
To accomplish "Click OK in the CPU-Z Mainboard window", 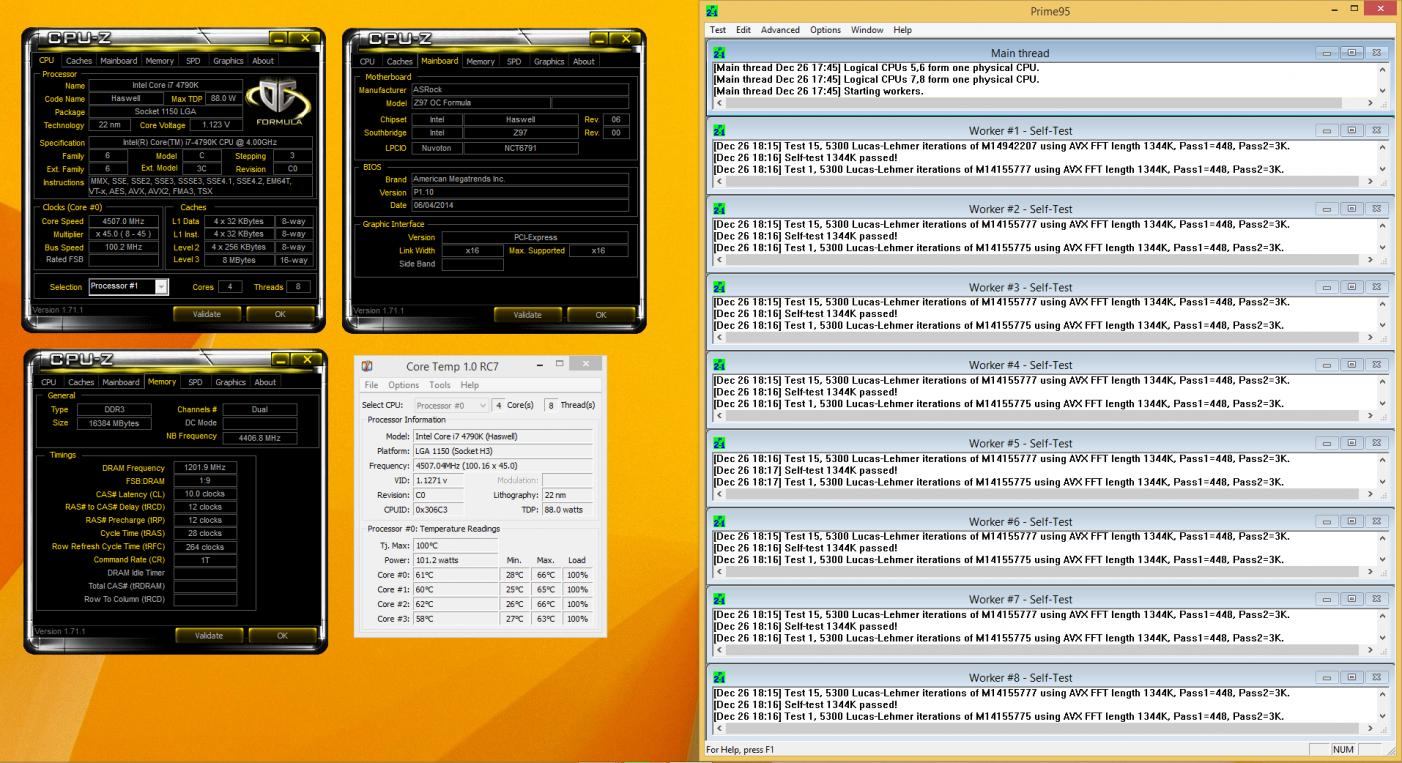I will click(600, 314).
